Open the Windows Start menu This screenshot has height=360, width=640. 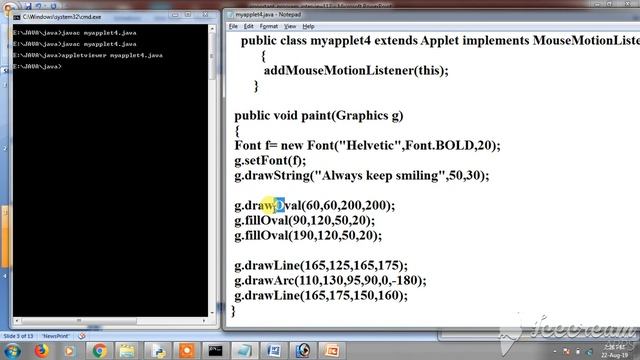(x=12, y=351)
